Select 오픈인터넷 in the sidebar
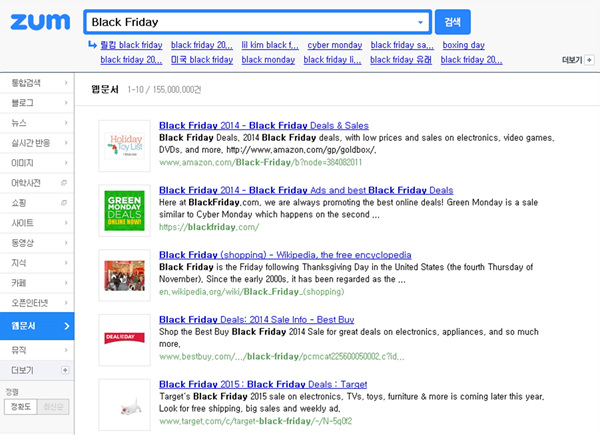This screenshot has height=435, width=600. tap(37, 303)
